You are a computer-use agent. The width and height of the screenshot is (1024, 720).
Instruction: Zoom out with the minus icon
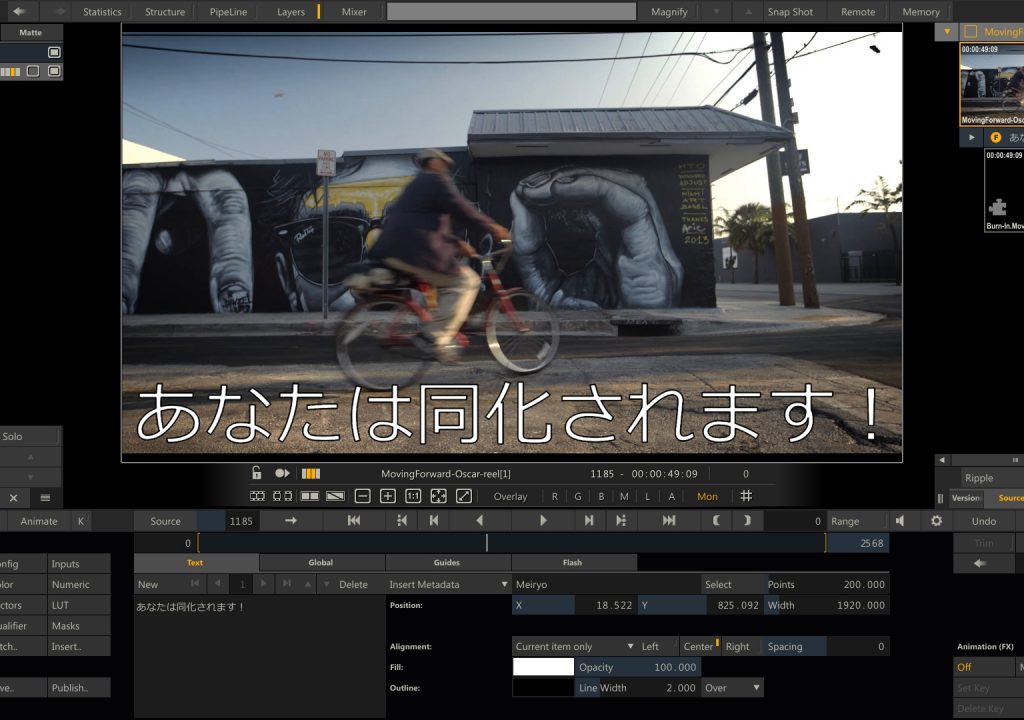362,497
